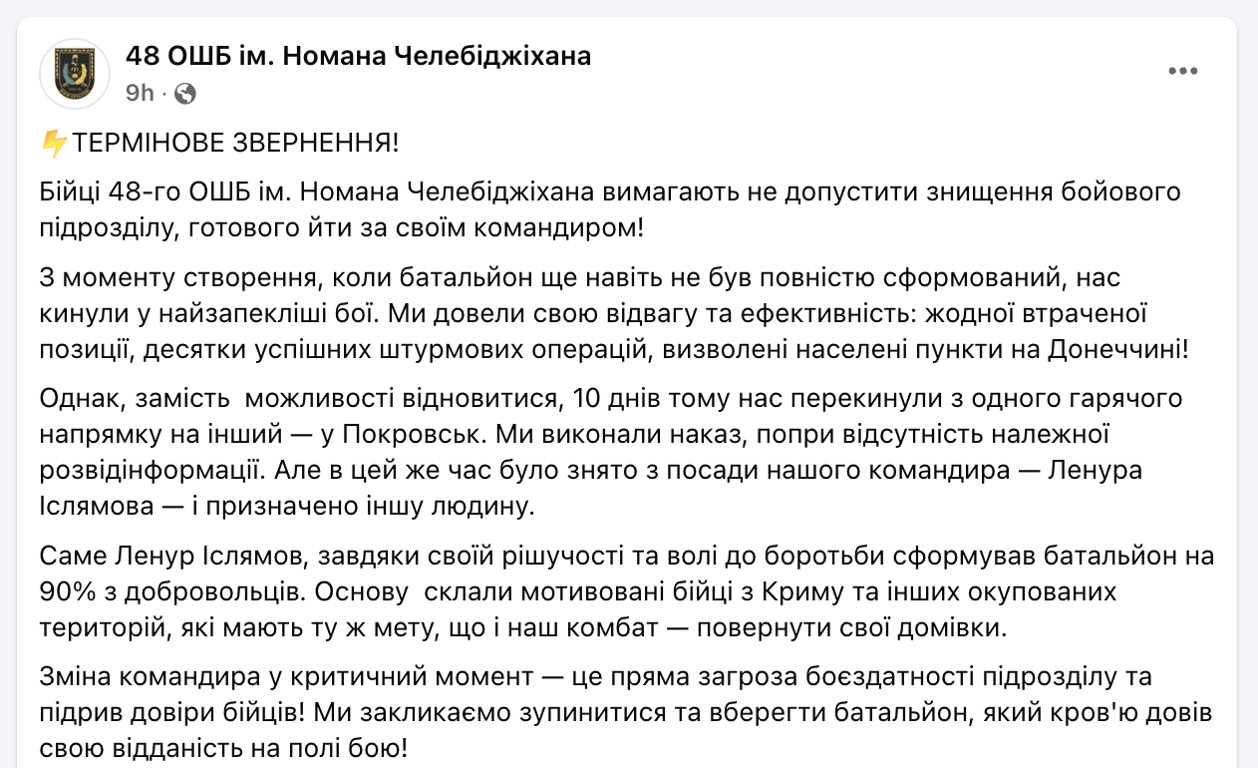Click the "ТЕРМІНОВЕ ЗВЕРНЕННЯ!" heading text
1258x768 pixels.
point(234,144)
